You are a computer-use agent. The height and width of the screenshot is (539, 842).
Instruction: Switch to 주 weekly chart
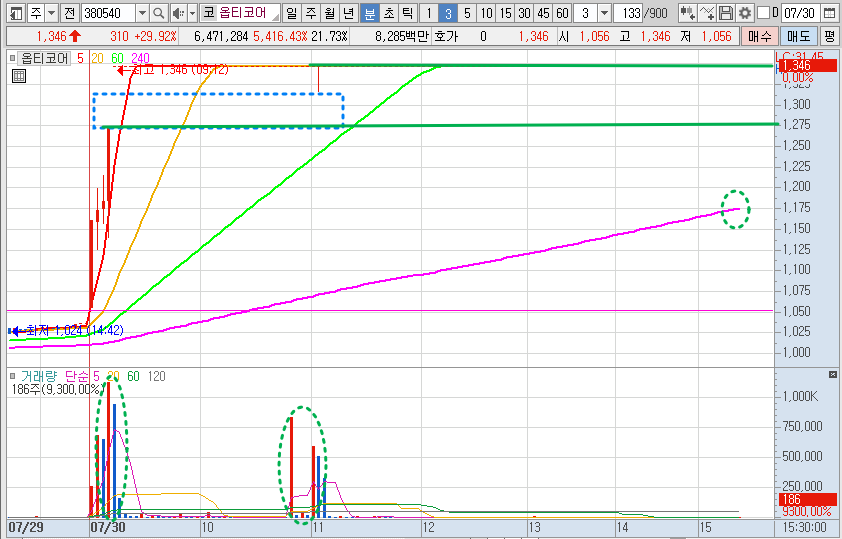[x=310, y=13]
